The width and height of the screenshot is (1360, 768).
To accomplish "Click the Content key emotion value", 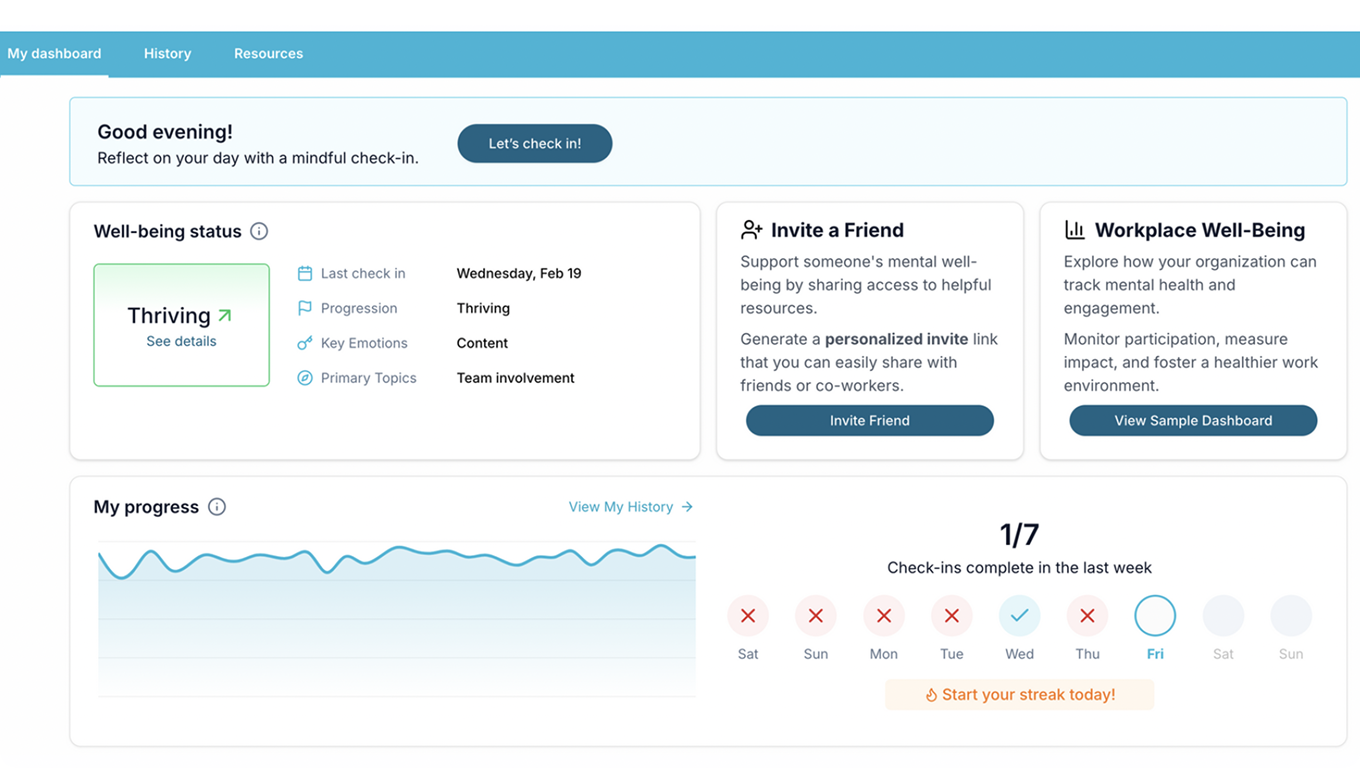I will click(482, 343).
